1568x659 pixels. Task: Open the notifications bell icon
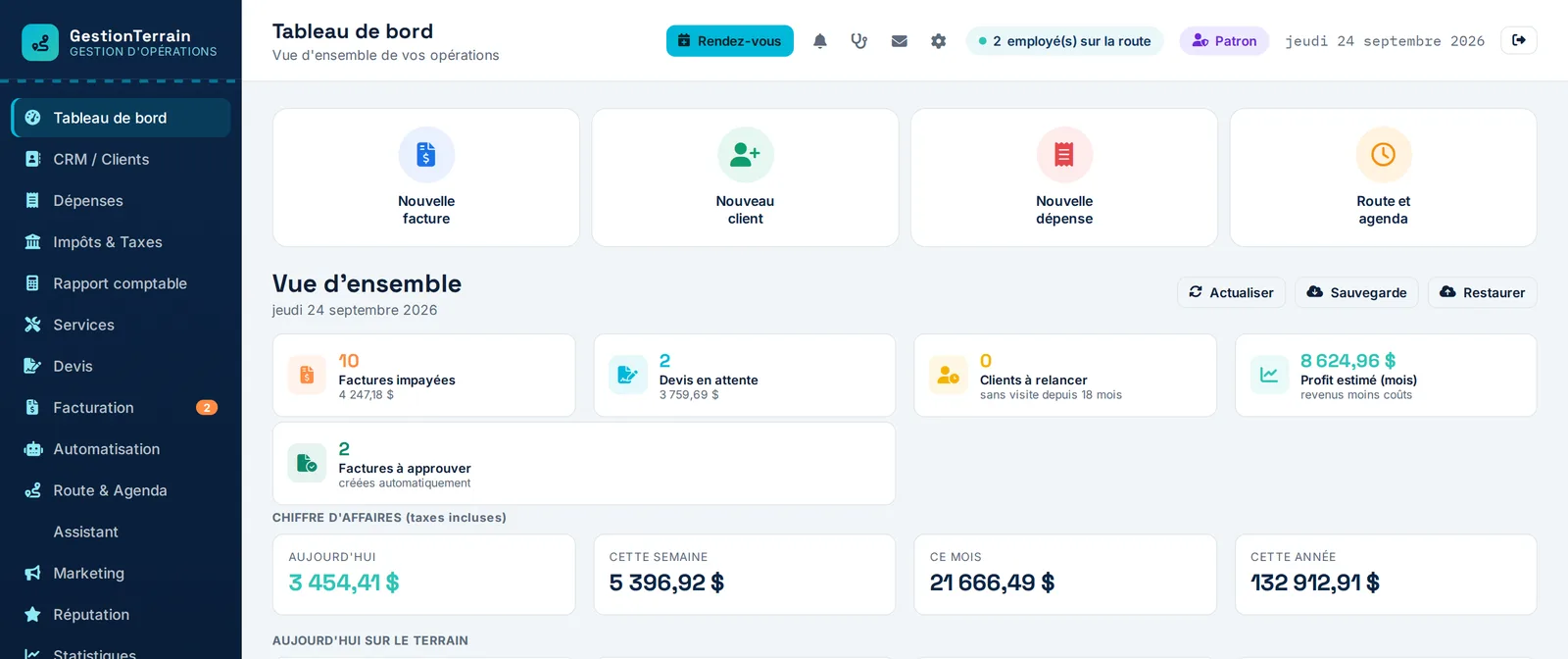click(x=820, y=41)
